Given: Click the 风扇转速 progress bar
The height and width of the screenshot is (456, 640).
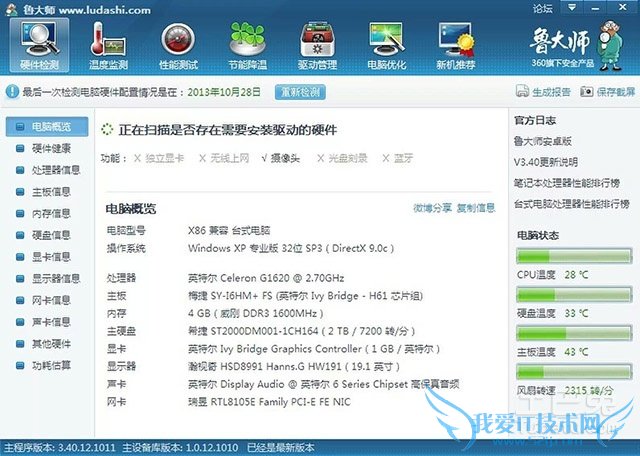Looking at the screenshot, I should (574, 371).
